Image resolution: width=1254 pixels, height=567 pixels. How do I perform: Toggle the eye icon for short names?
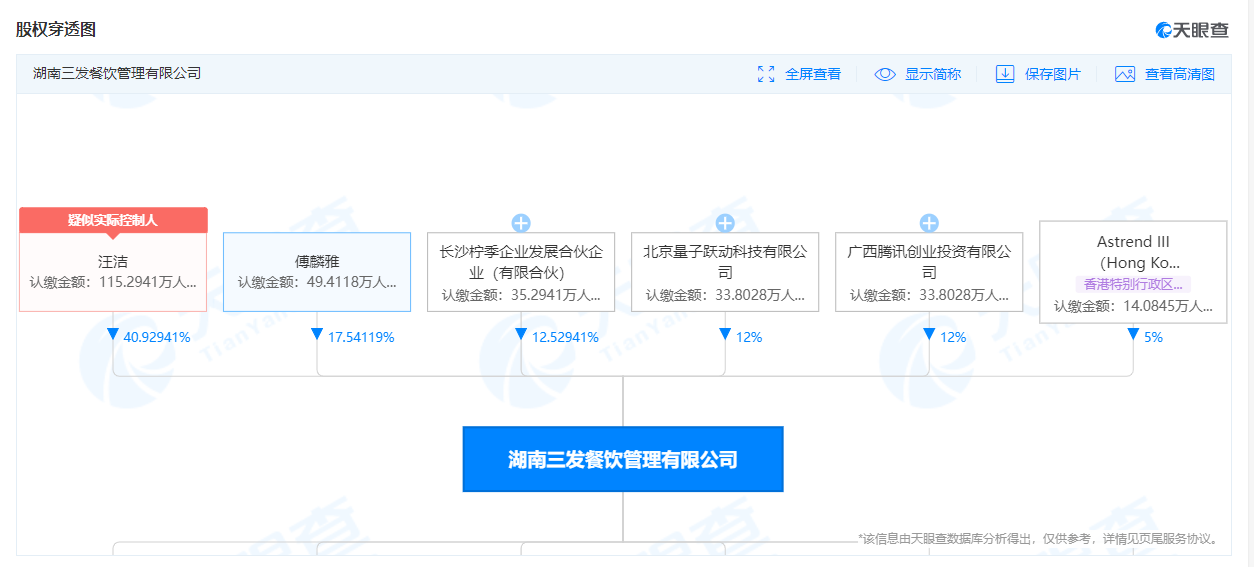(885, 74)
